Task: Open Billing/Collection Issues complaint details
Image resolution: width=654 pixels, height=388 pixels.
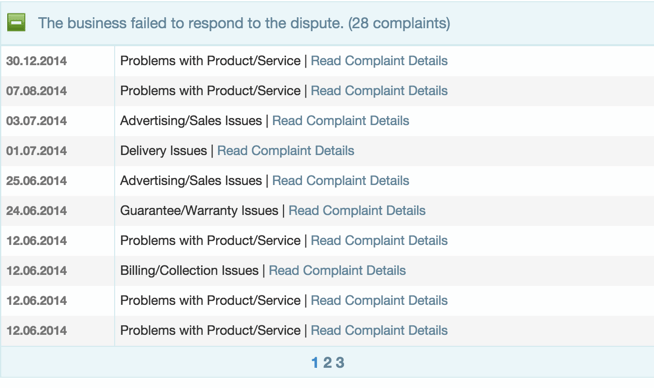Action: [x=337, y=270]
